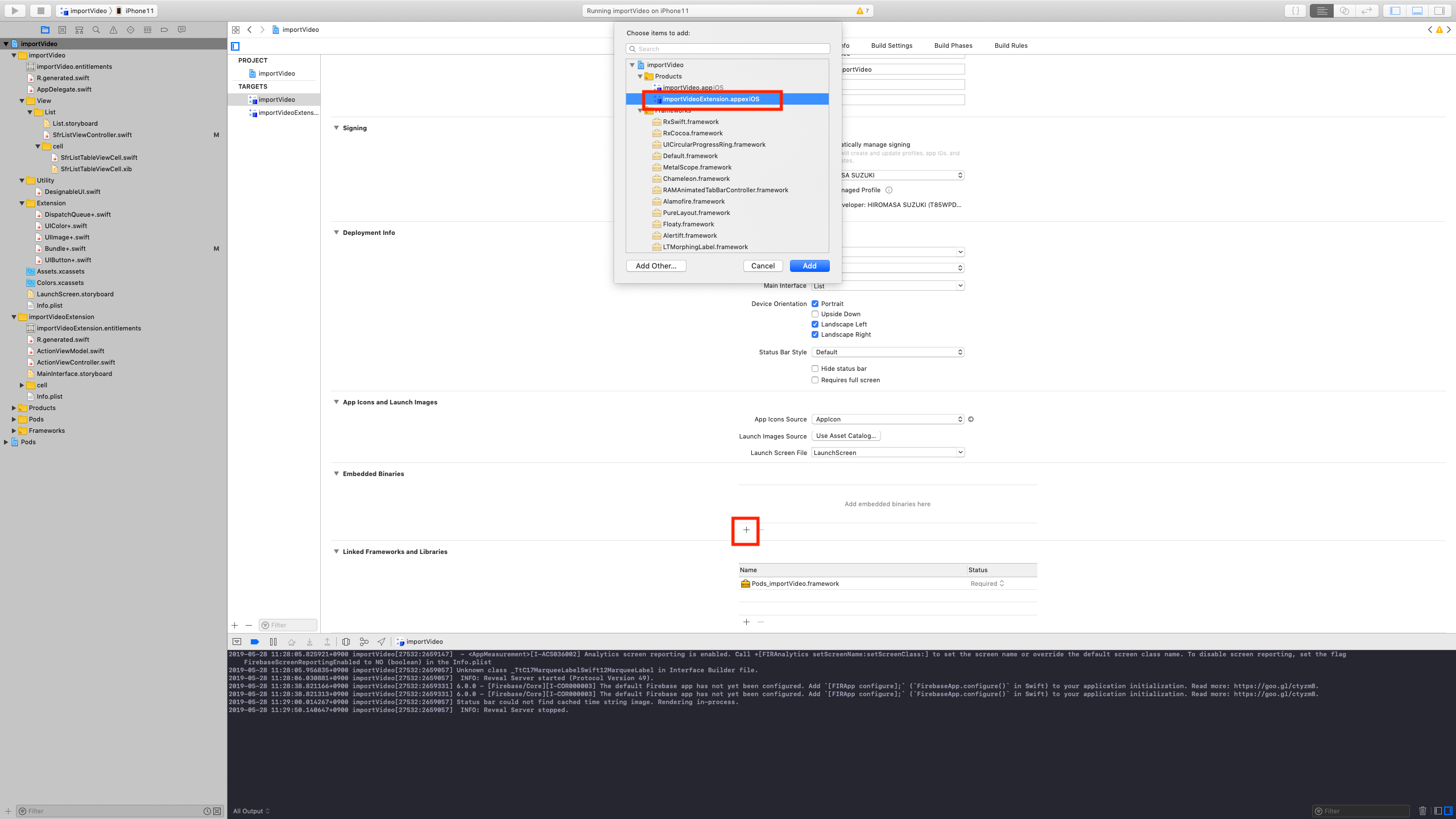Collapse the Deployment Info section
This screenshot has width=1456, height=819.
[336, 232]
